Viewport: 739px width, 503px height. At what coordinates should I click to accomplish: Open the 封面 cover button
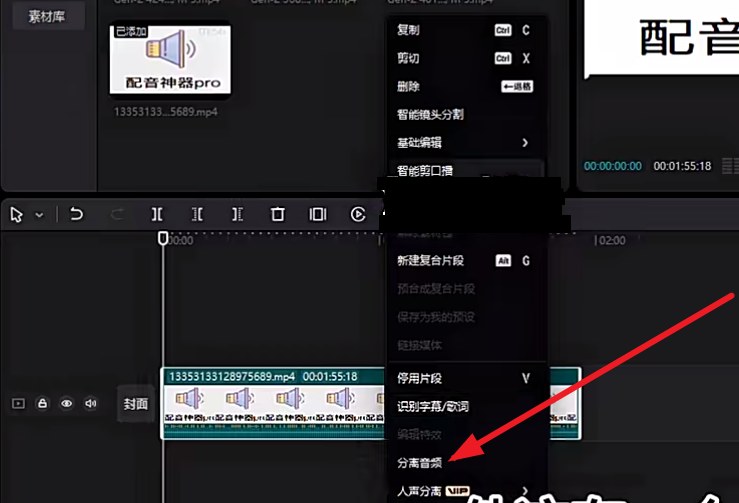click(x=136, y=404)
